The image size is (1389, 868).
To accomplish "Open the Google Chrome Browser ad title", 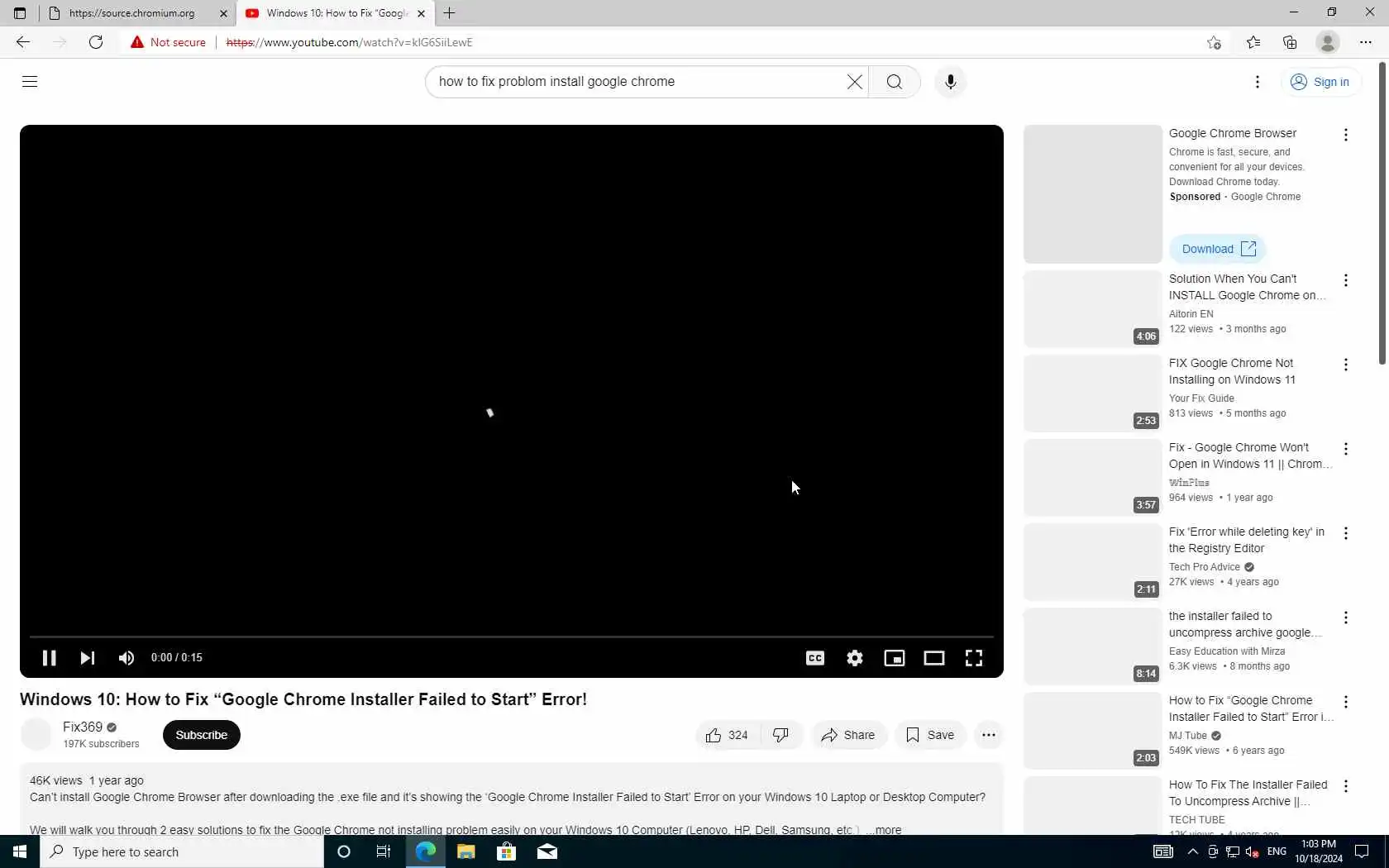I will pos(1232,133).
